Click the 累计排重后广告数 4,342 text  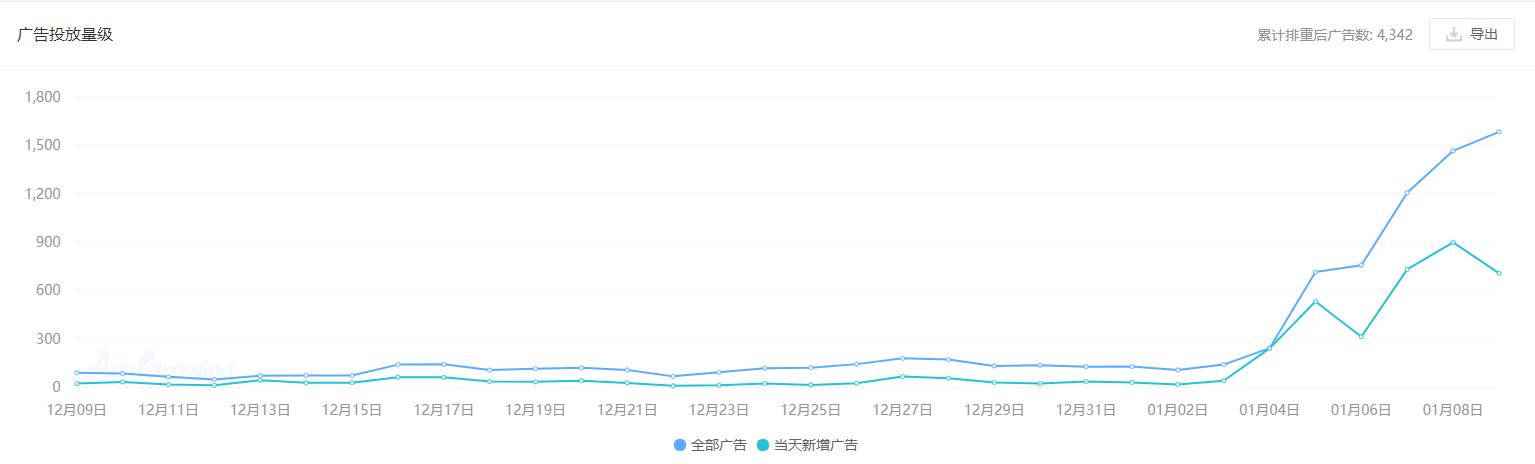pyautogui.click(x=1334, y=35)
